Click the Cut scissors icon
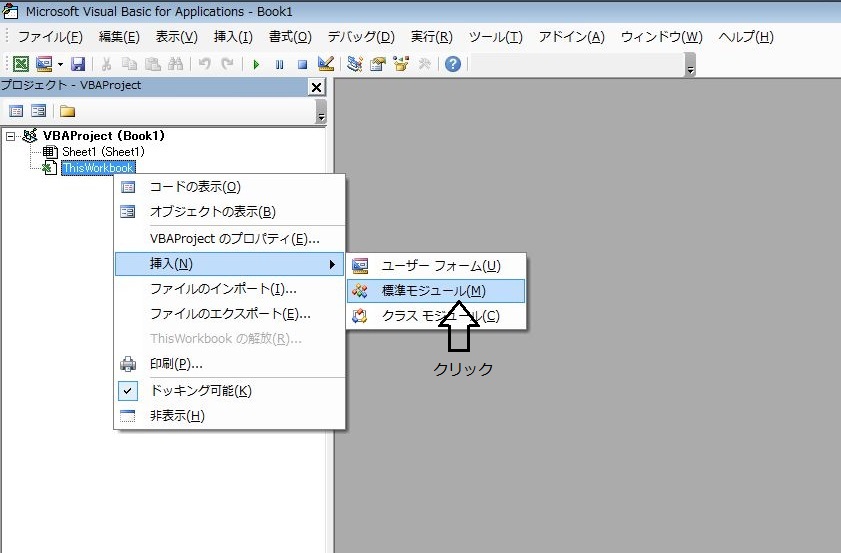This screenshot has height=553, width=841. click(x=106, y=64)
